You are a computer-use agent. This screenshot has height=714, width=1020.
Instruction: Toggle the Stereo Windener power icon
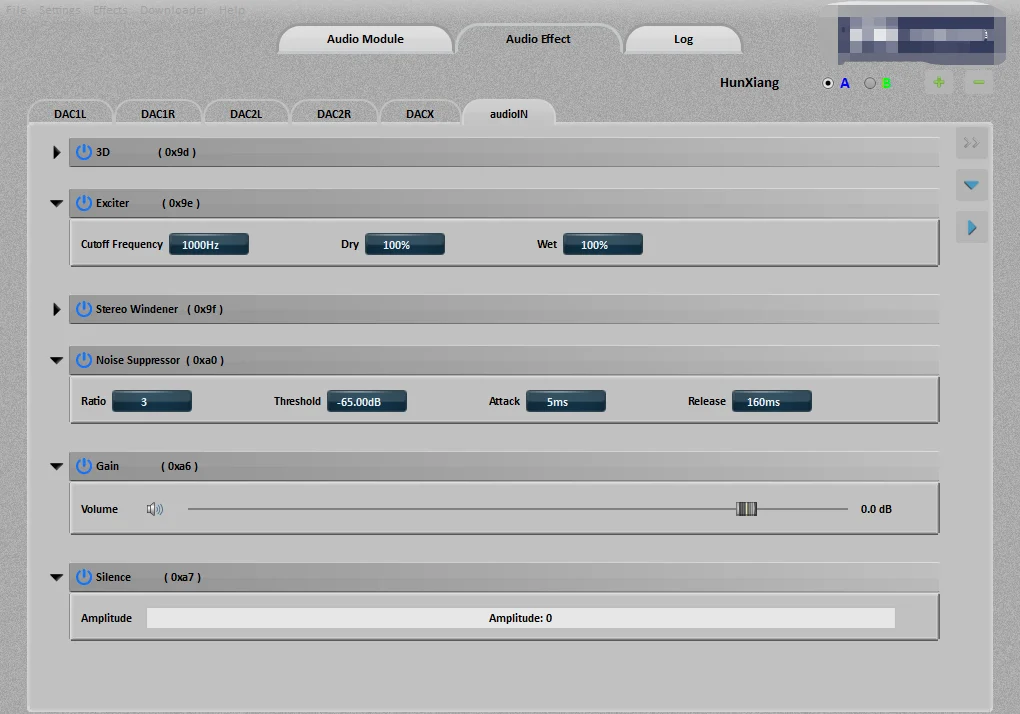tap(83, 309)
